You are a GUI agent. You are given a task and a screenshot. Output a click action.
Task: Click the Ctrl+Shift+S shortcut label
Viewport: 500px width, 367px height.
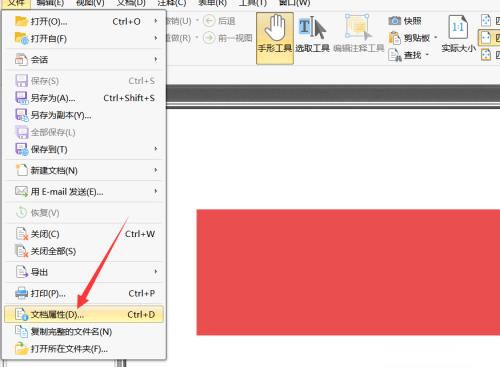pos(129,98)
